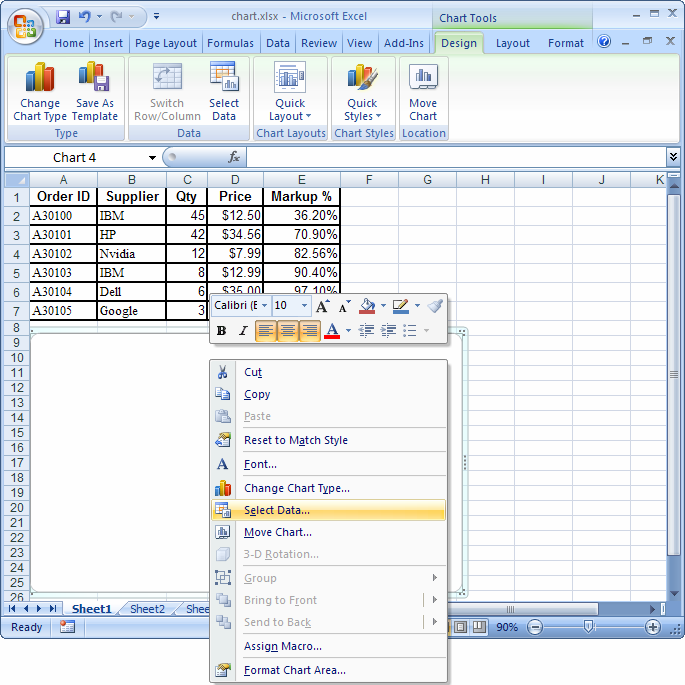Choose Reset to Match Style
685x685 pixels.
[x=328, y=440]
